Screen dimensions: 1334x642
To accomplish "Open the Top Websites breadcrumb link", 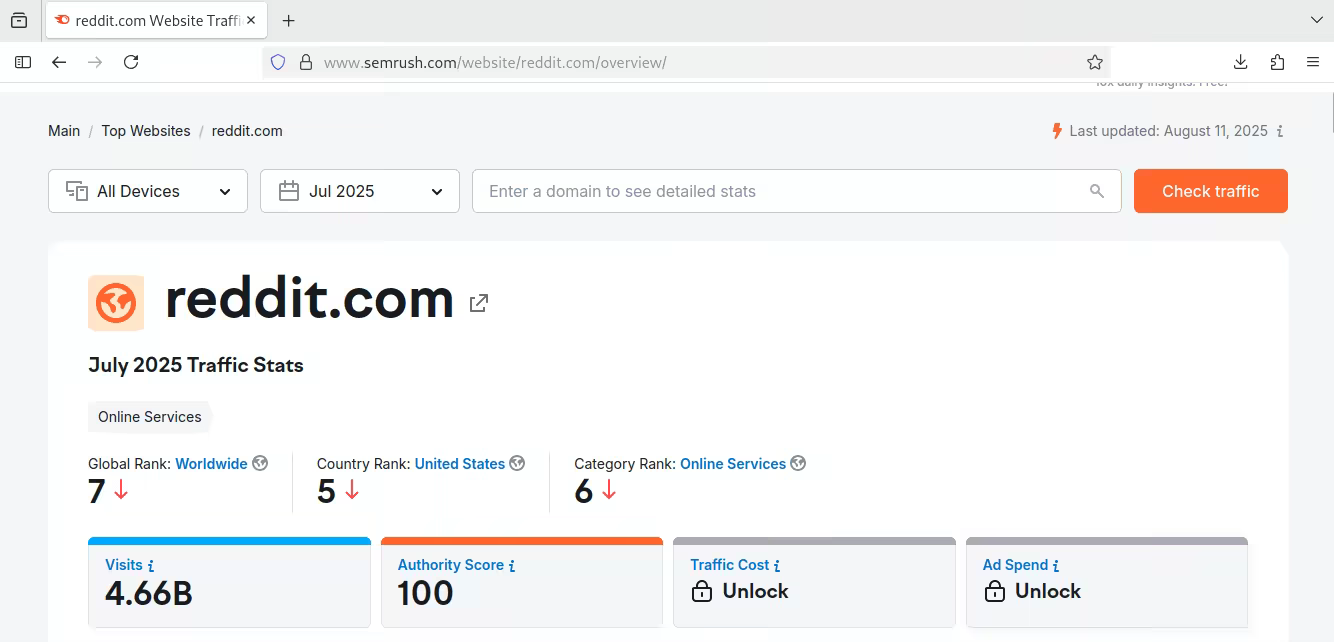I will [146, 131].
